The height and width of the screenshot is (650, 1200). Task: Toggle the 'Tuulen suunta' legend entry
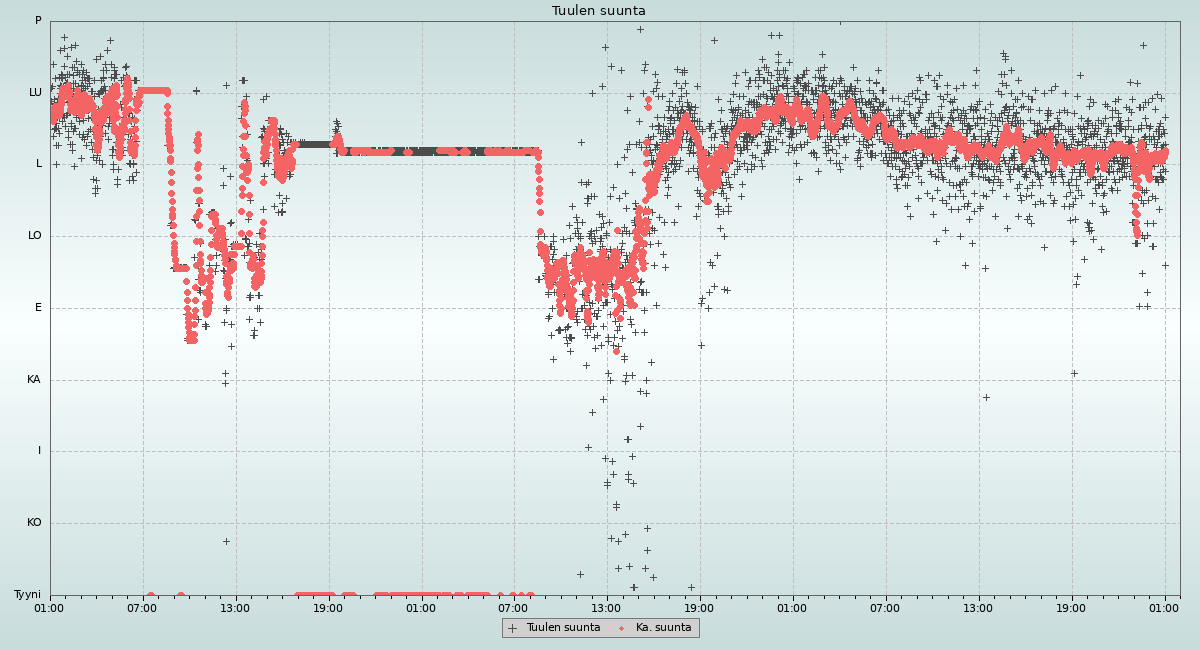click(563, 628)
